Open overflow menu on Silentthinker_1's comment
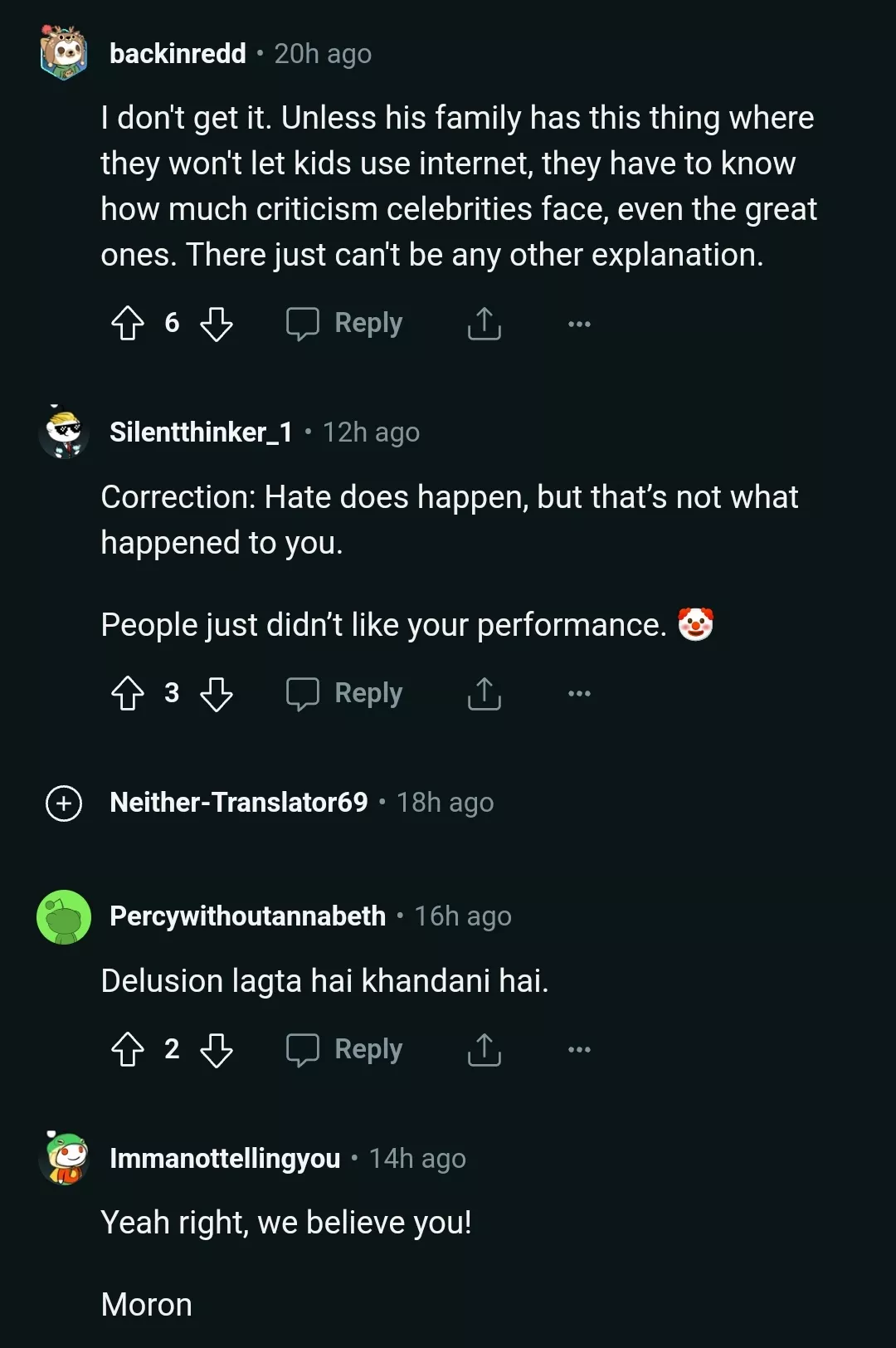896x1348 pixels. pyautogui.click(x=579, y=693)
